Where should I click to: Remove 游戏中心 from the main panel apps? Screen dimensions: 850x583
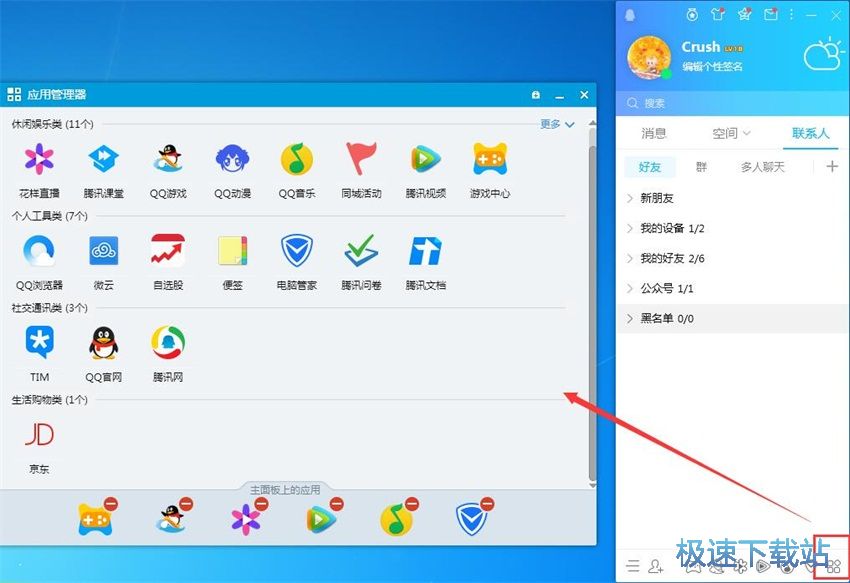(111, 504)
